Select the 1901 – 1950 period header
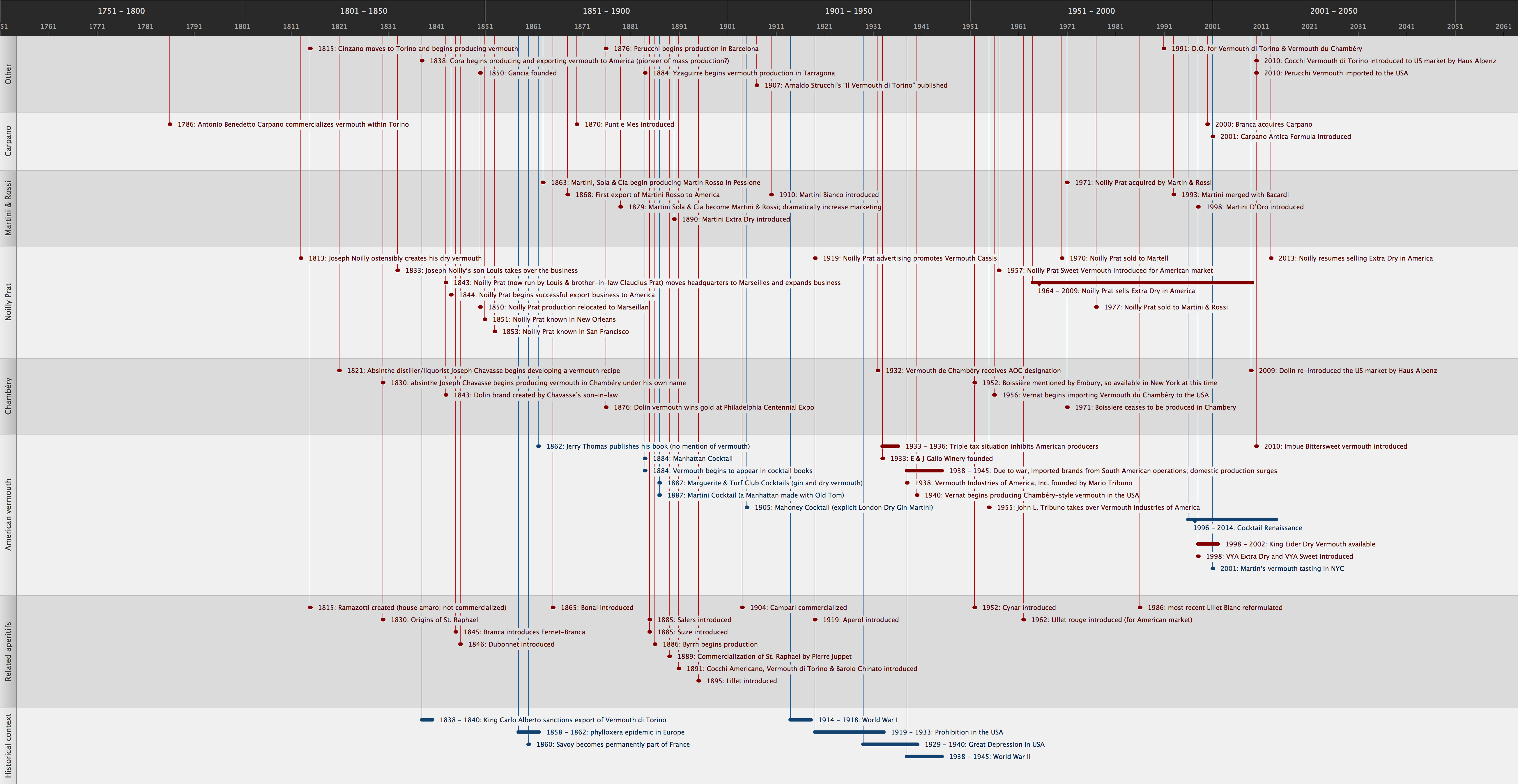Viewport: 1518px width, 784px height. (x=849, y=10)
